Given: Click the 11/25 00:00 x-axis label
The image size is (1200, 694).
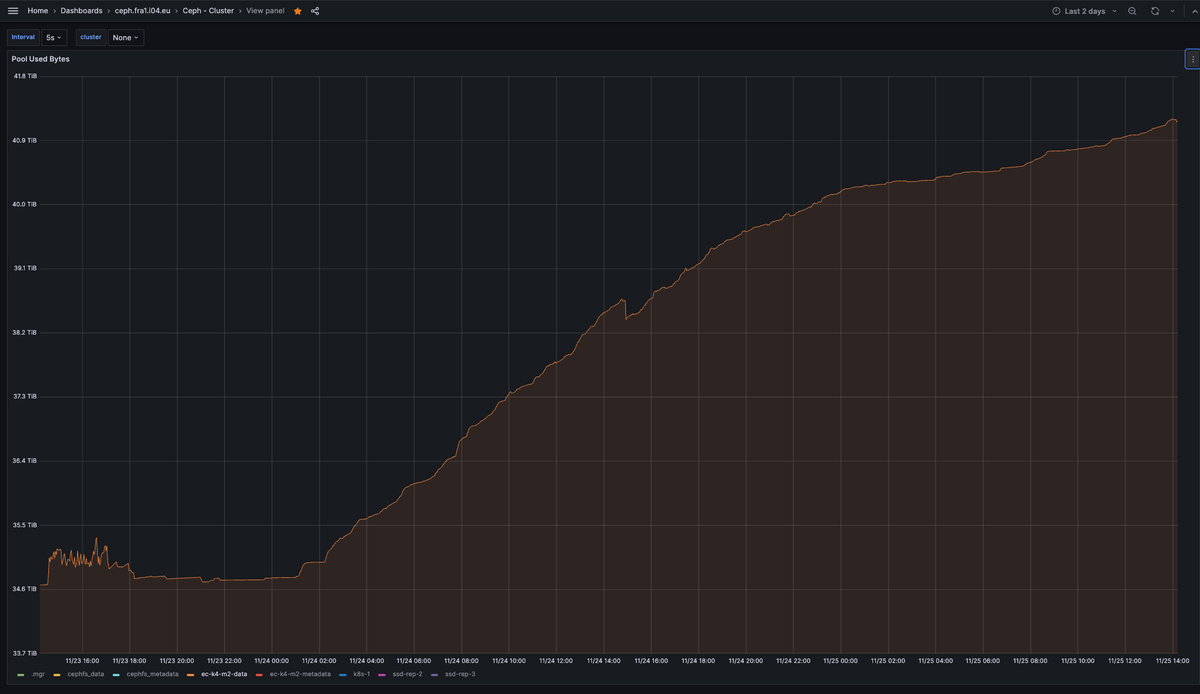Looking at the screenshot, I should coord(840,661).
